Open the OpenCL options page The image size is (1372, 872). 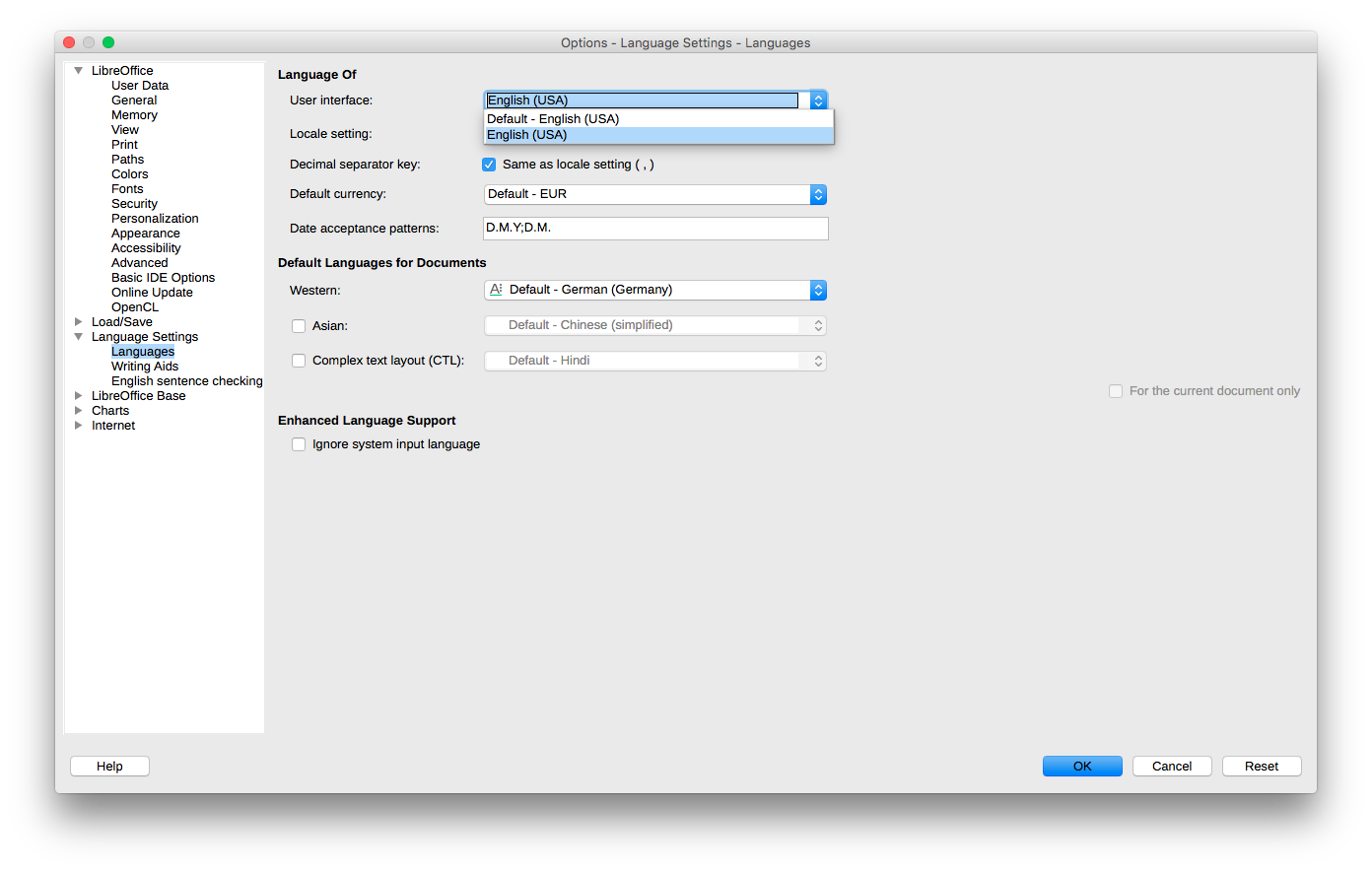[135, 307]
